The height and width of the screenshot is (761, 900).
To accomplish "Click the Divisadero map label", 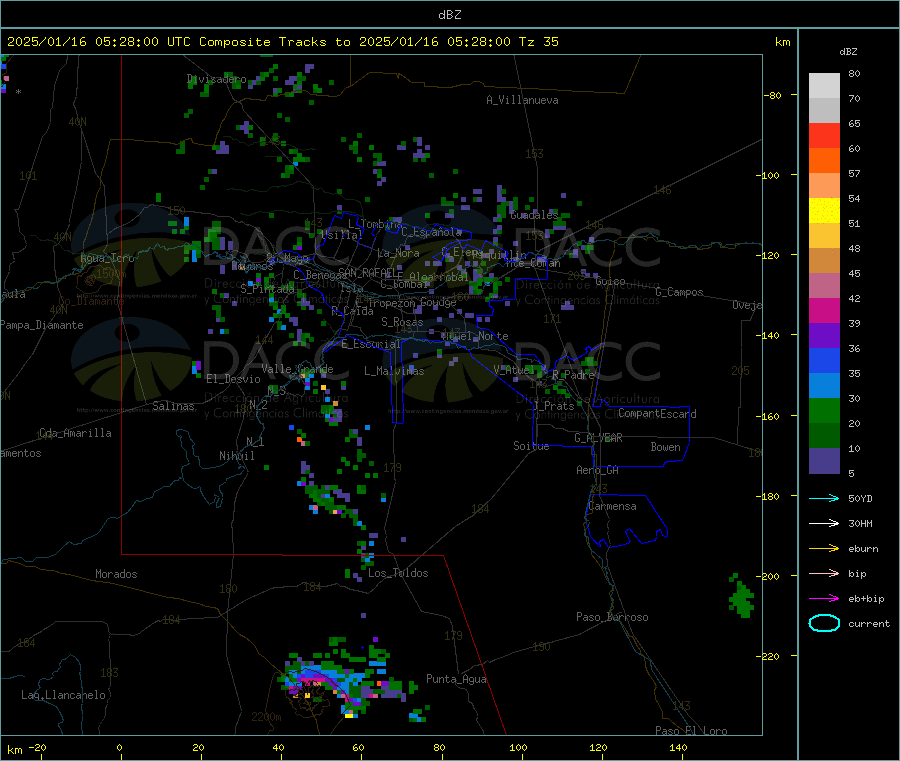I will coord(216,79).
